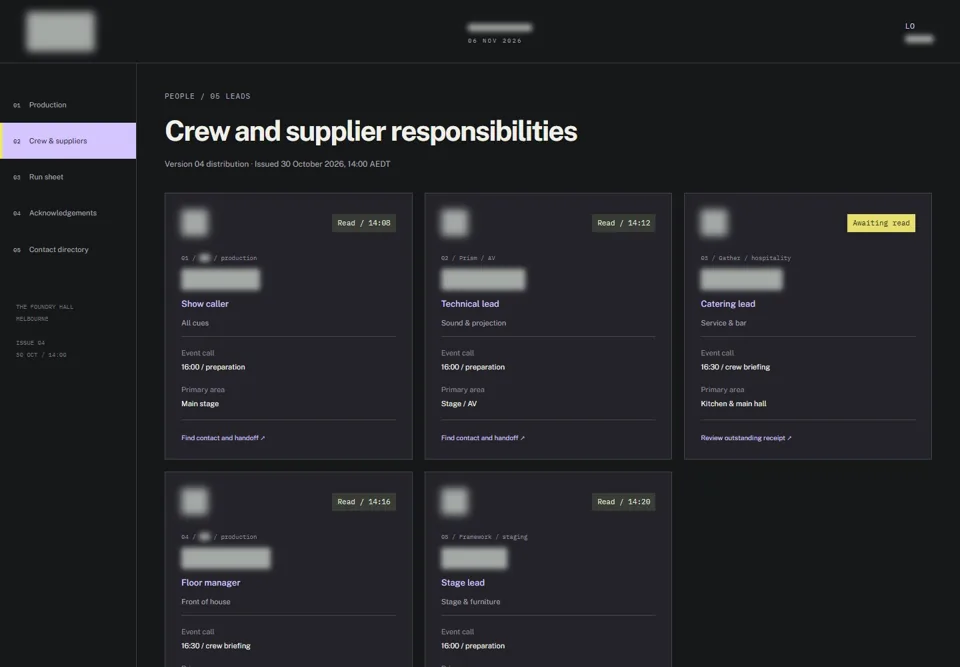Select Crew & suppliers in sidebar
Viewport: 960px width, 667px height.
(68, 141)
